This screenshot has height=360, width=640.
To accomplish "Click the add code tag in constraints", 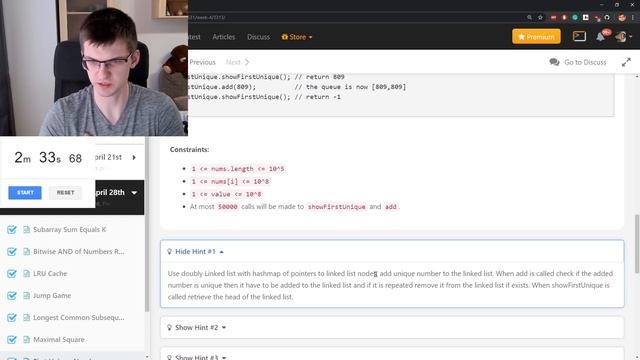I will (391, 207).
